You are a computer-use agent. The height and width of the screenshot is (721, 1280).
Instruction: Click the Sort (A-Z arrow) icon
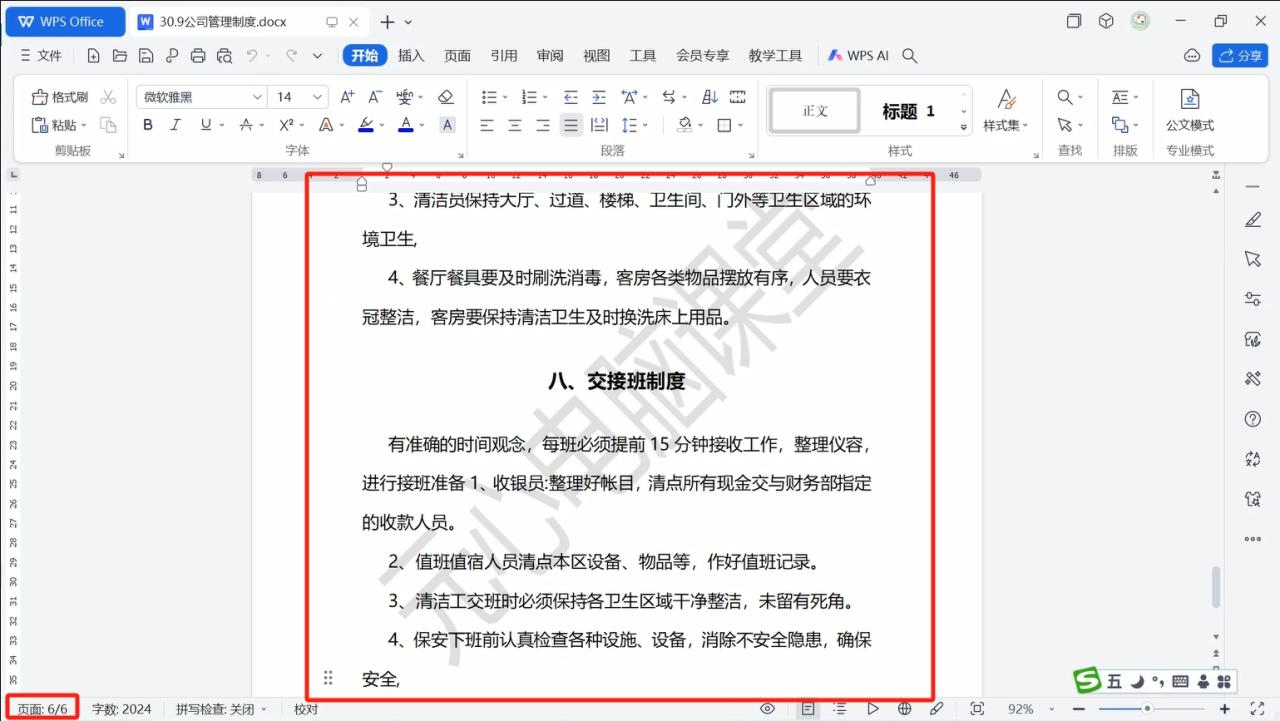click(x=710, y=97)
